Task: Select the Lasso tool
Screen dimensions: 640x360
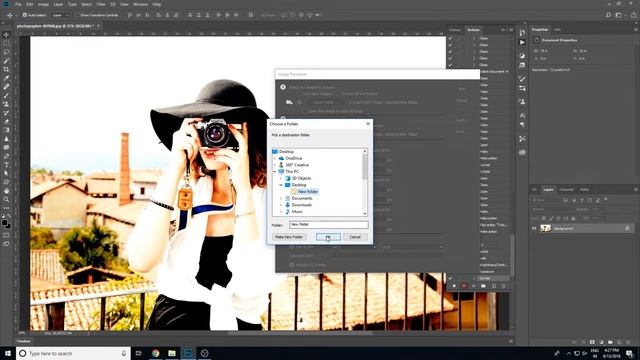Action: [x=6, y=52]
